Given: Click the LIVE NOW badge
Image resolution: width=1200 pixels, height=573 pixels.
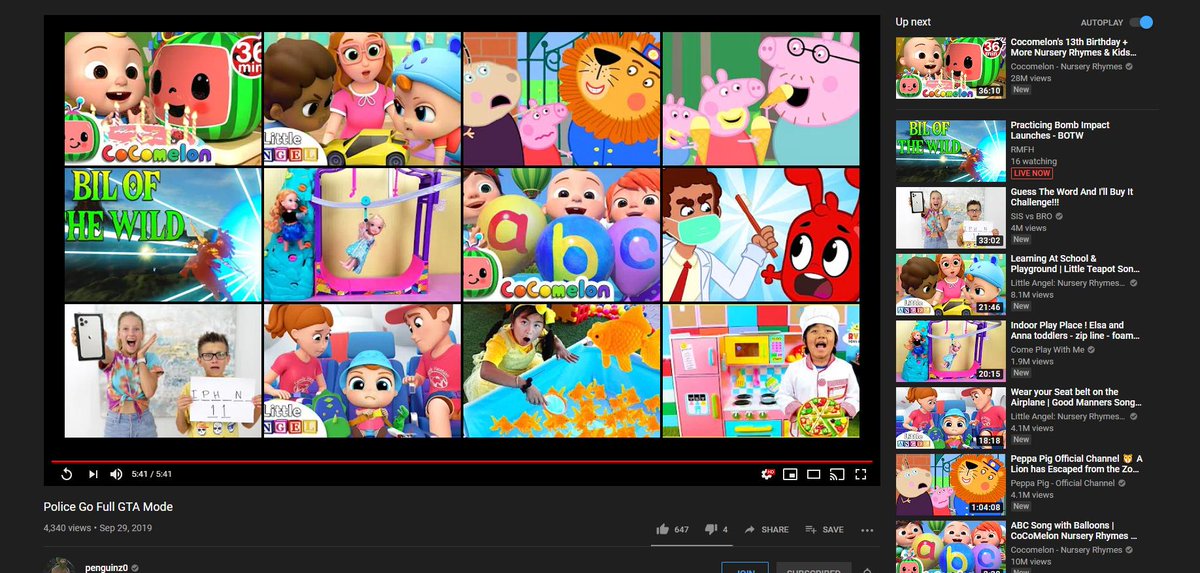Looking at the screenshot, I should (x=1030, y=173).
